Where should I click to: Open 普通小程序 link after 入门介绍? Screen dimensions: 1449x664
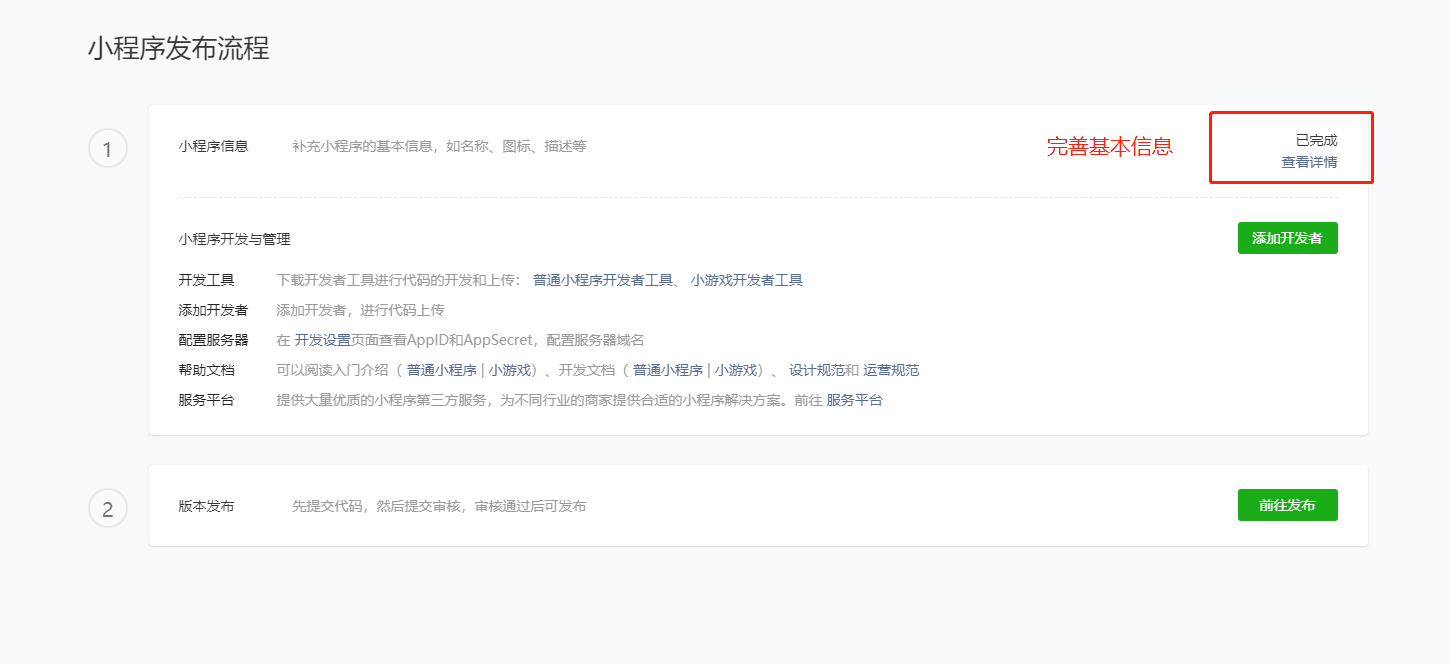(441, 370)
